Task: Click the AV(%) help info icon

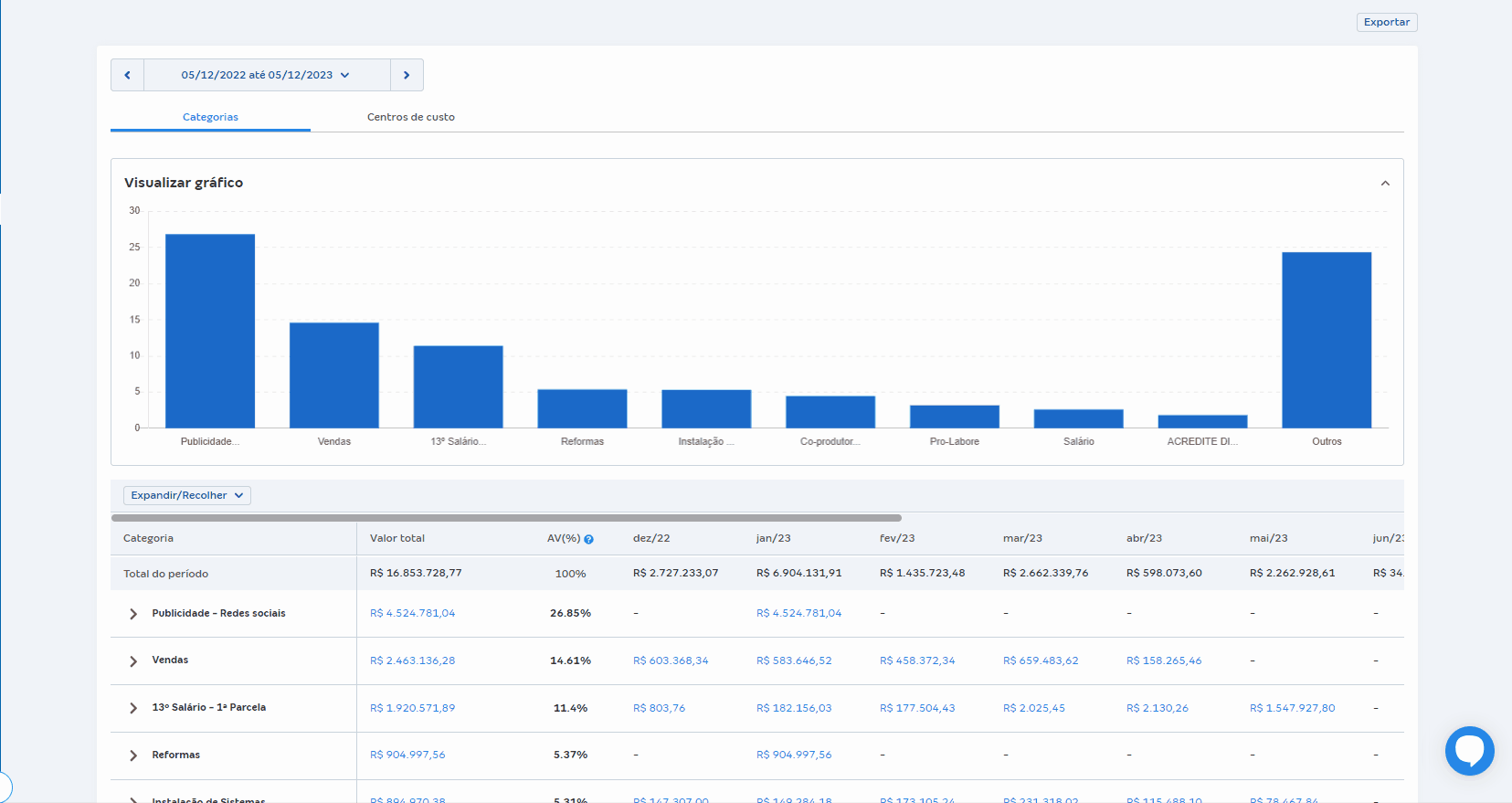Action: [x=589, y=539]
